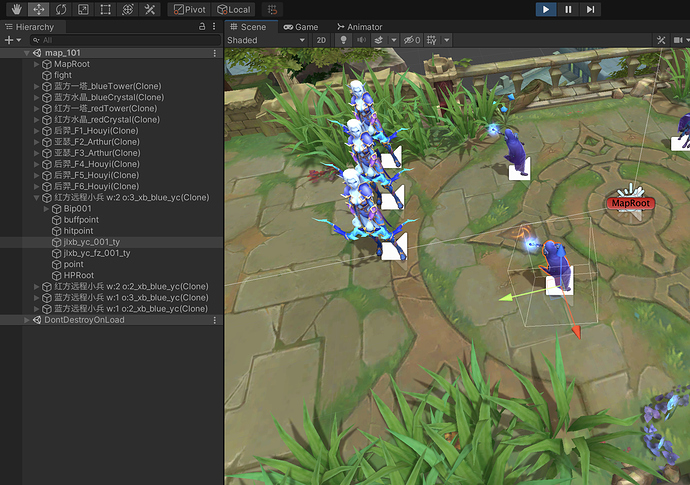Select jixb_yc_fz_001_ty object
This screenshot has width=690, height=485.
[97, 253]
